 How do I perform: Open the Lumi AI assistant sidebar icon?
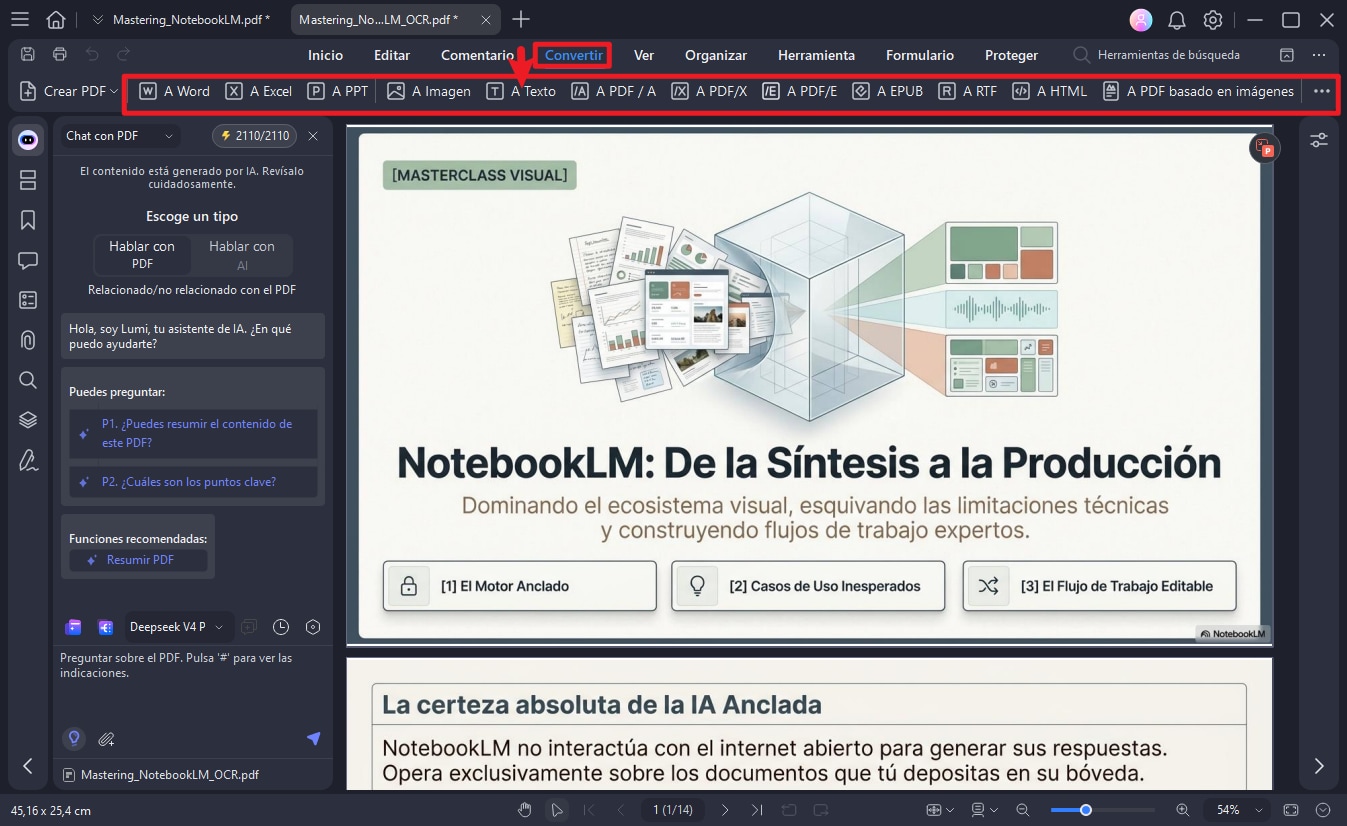[28, 140]
